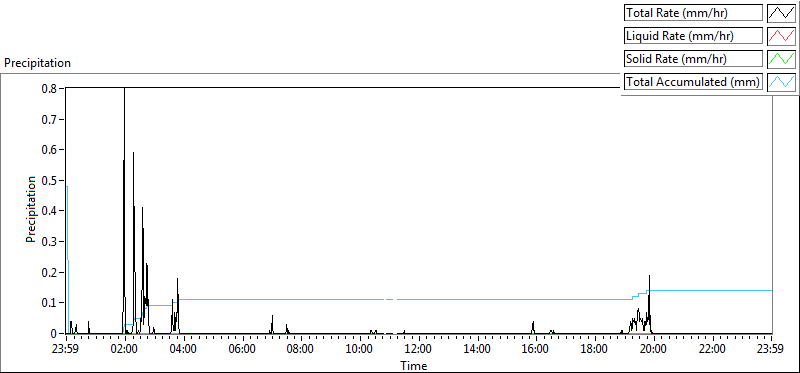Image resolution: width=800 pixels, height=373 pixels.
Task: Open the Liquid Rate plot style icon
Action: click(x=782, y=36)
